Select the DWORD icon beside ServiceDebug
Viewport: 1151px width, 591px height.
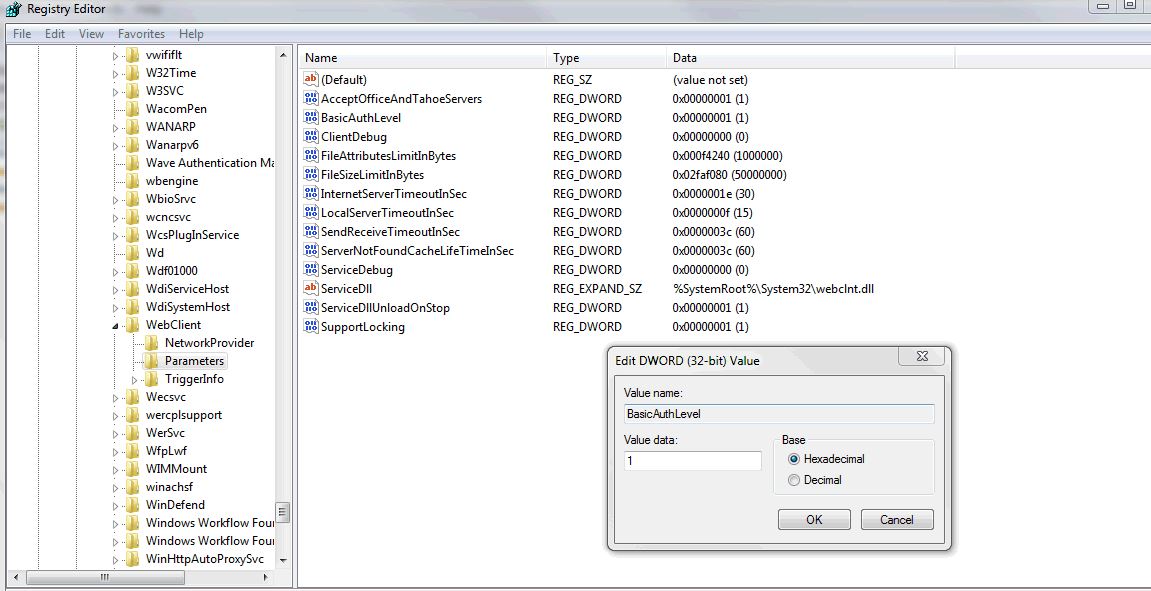tap(311, 270)
